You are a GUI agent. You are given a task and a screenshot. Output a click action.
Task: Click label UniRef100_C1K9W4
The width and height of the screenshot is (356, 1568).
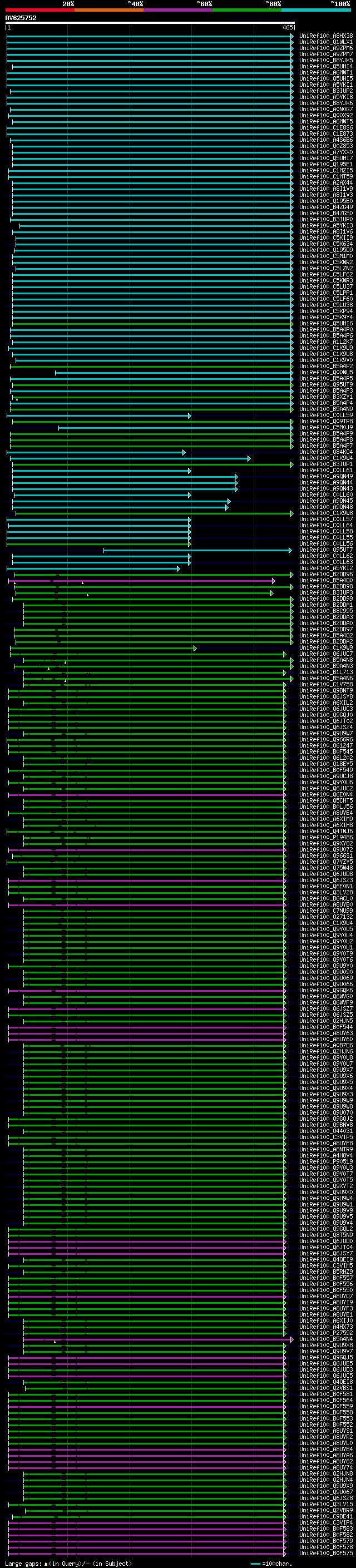[x=326, y=458]
